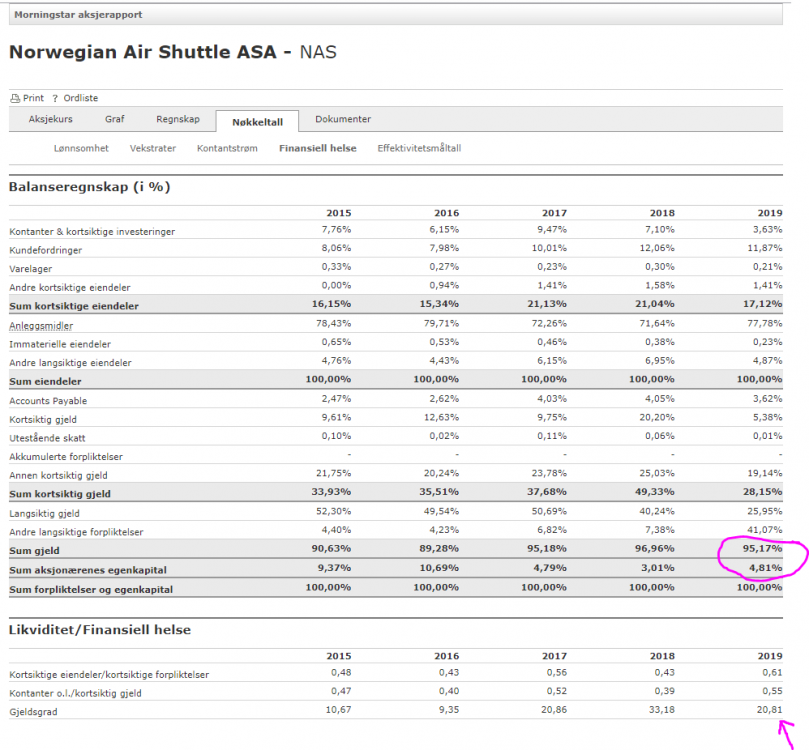This screenshot has height=750, width=809.
Task: Open the Ordliste glossary link
Action: click(x=80, y=98)
